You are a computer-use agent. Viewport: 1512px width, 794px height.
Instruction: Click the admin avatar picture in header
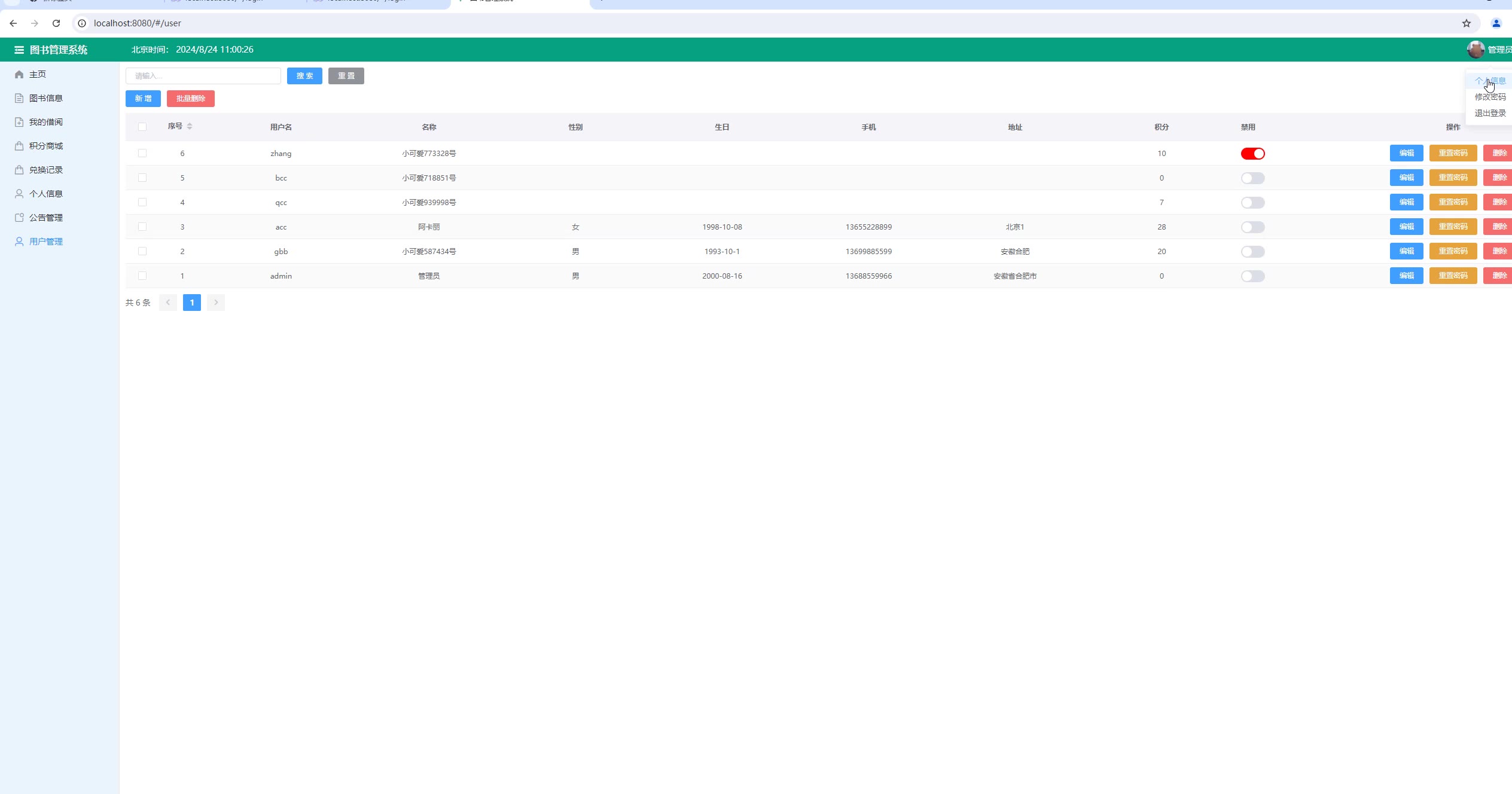click(1475, 50)
